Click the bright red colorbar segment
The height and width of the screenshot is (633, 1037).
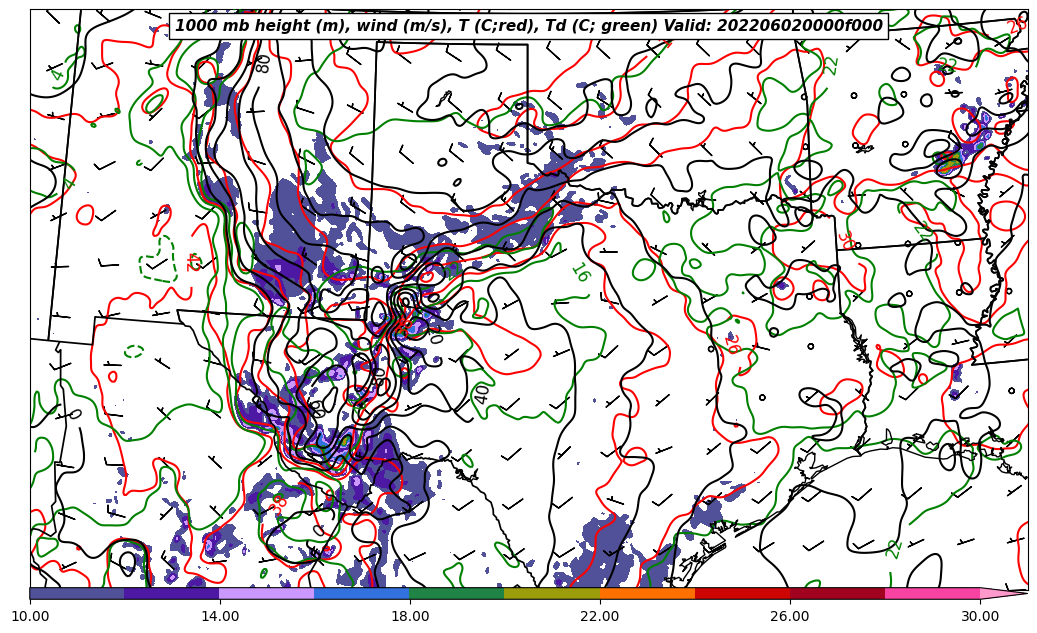(x=741, y=593)
